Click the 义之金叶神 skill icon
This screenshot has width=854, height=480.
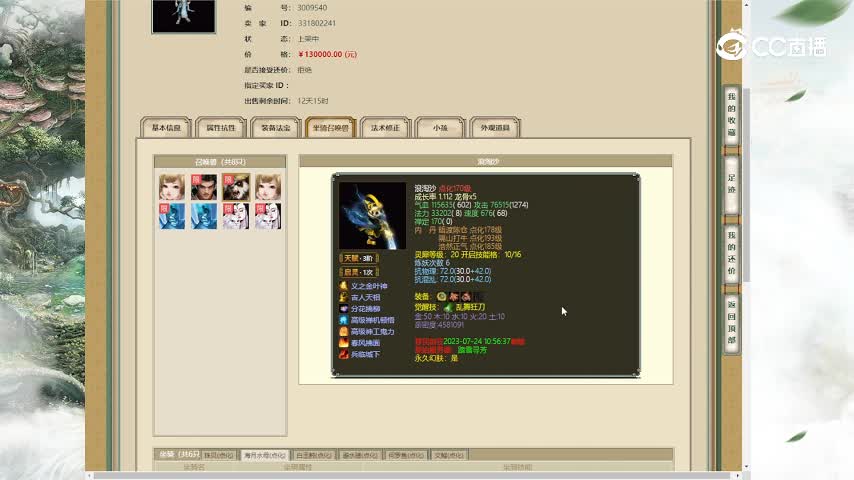coord(344,286)
